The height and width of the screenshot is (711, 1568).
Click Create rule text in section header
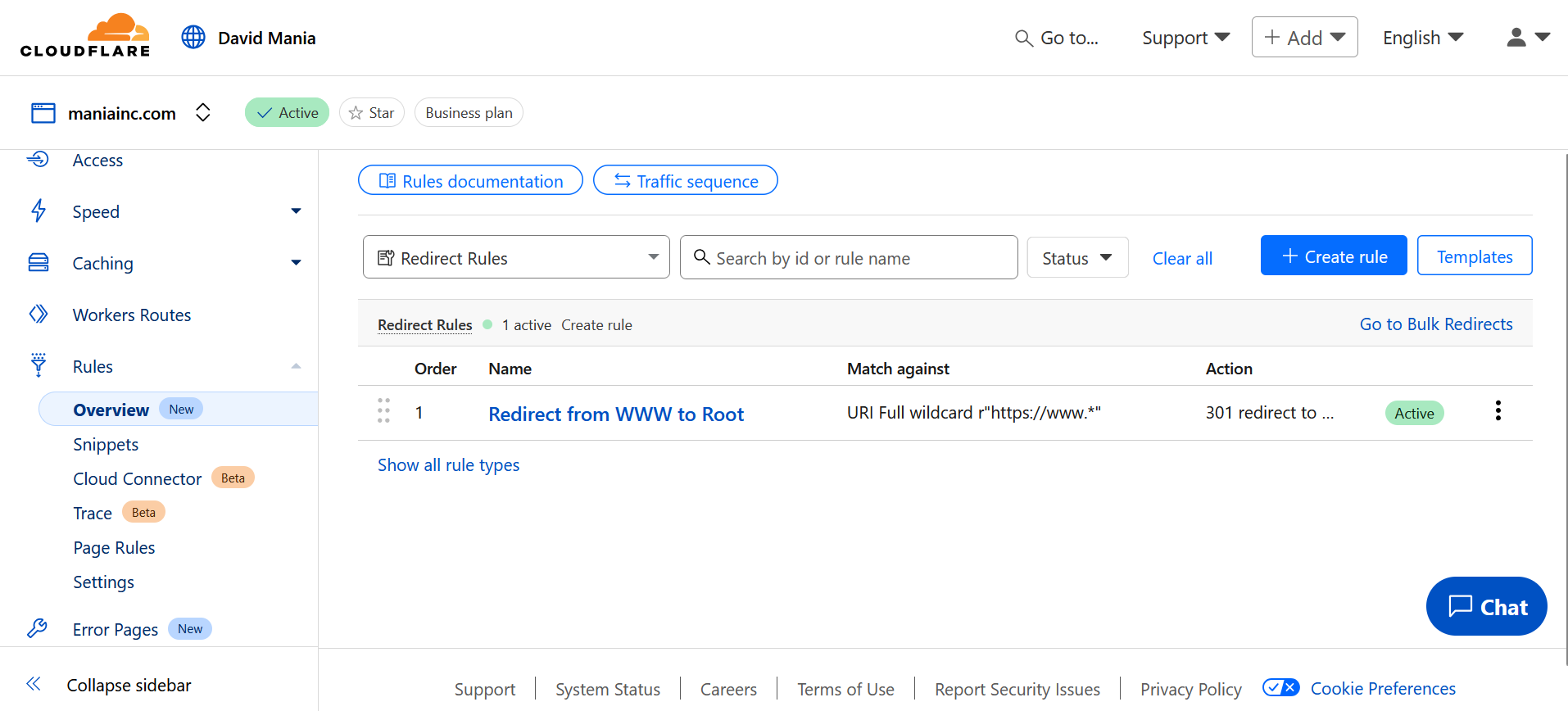click(596, 325)
